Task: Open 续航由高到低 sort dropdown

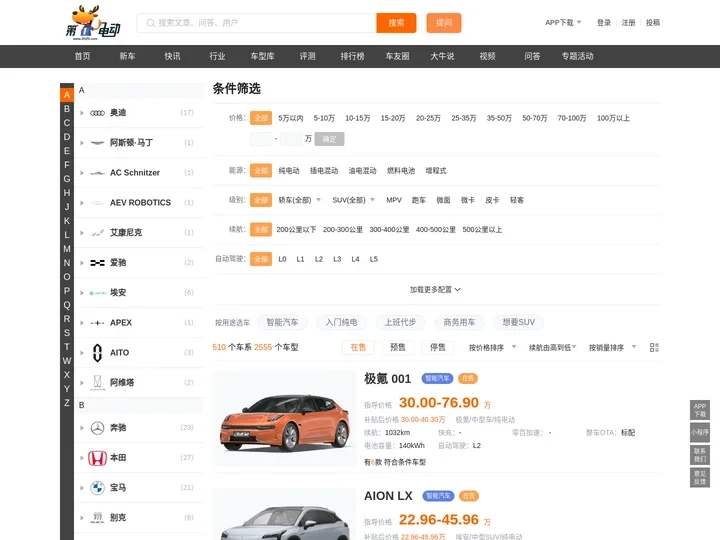Action: tap(552, 348)
